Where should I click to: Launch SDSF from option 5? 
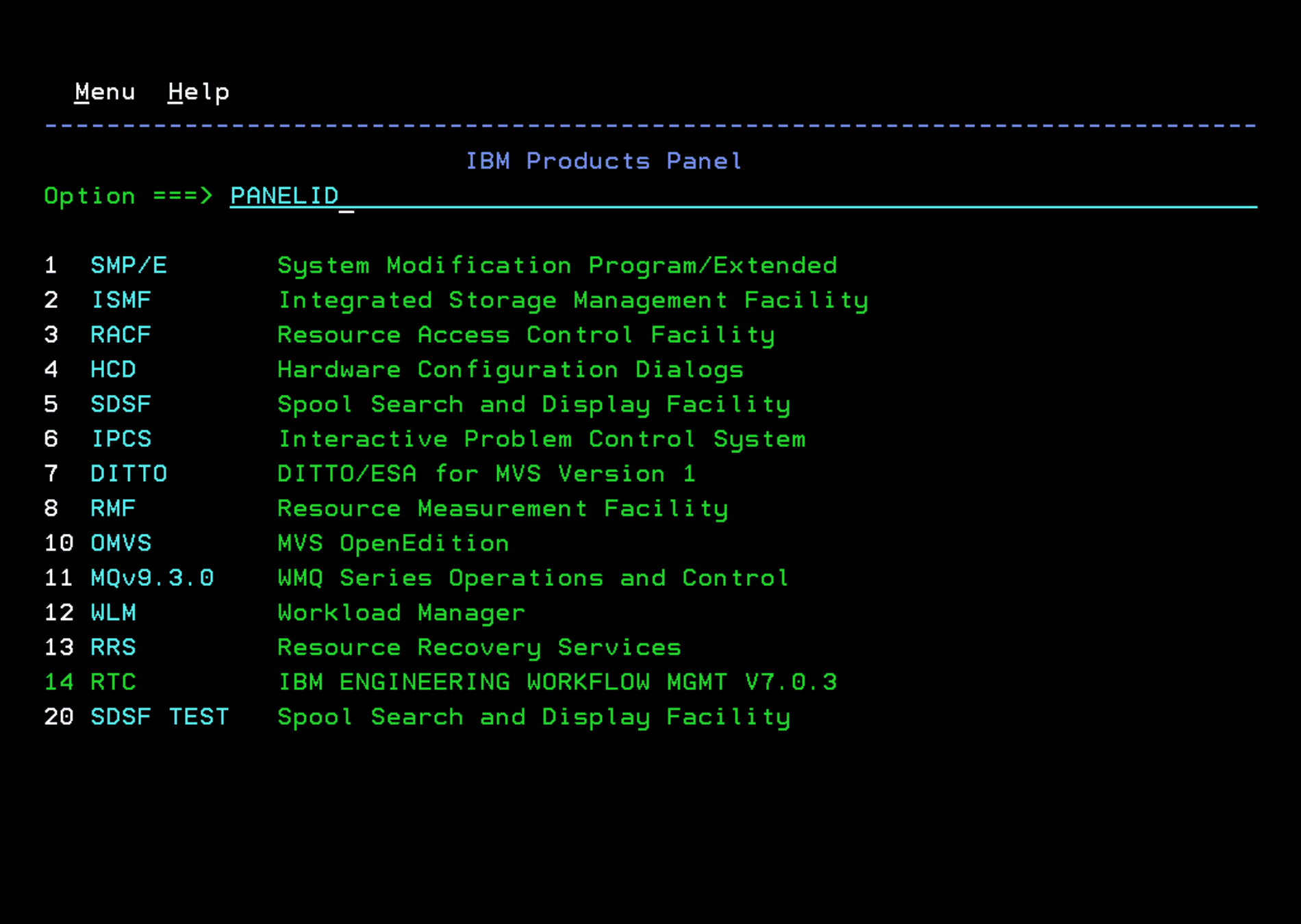coord(121,405)
